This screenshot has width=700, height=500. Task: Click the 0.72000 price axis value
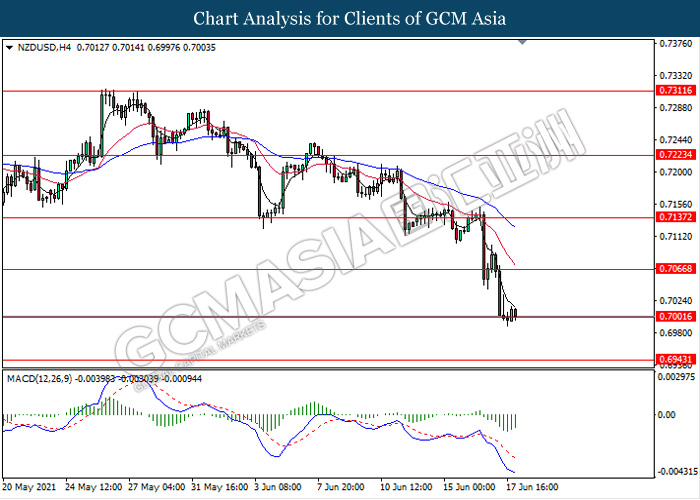676,172
